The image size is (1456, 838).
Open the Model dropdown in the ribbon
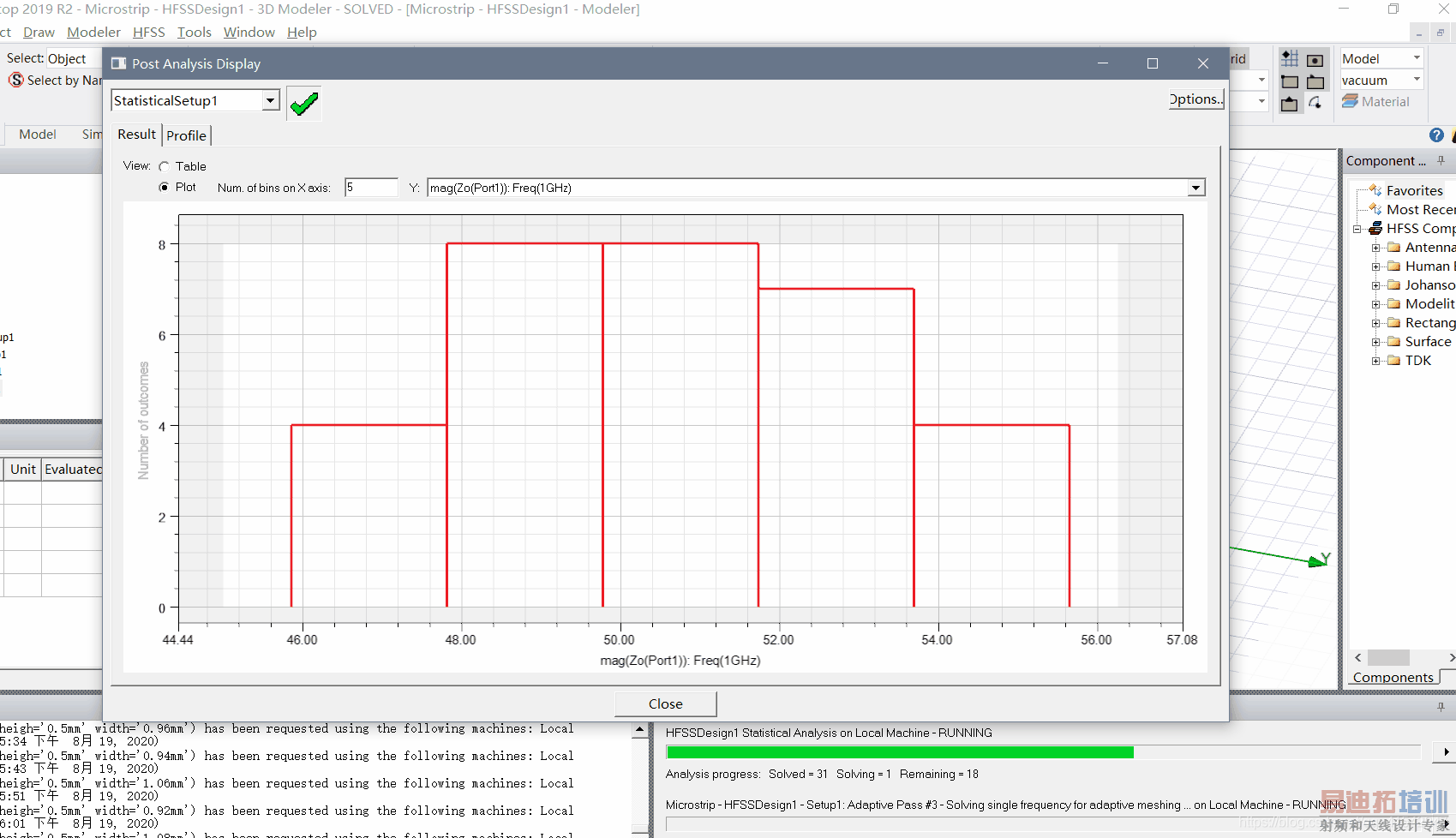pyautogui.click(x=1417, y=58)
